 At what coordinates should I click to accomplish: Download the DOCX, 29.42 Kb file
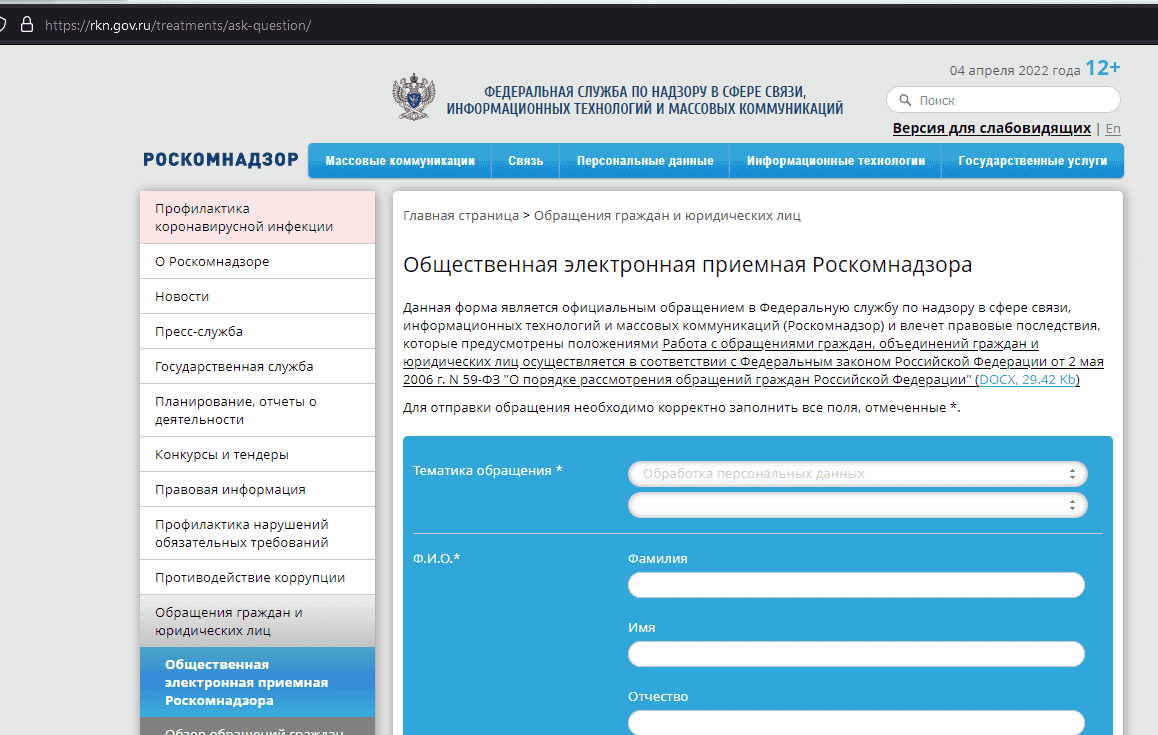[1027, 380]
